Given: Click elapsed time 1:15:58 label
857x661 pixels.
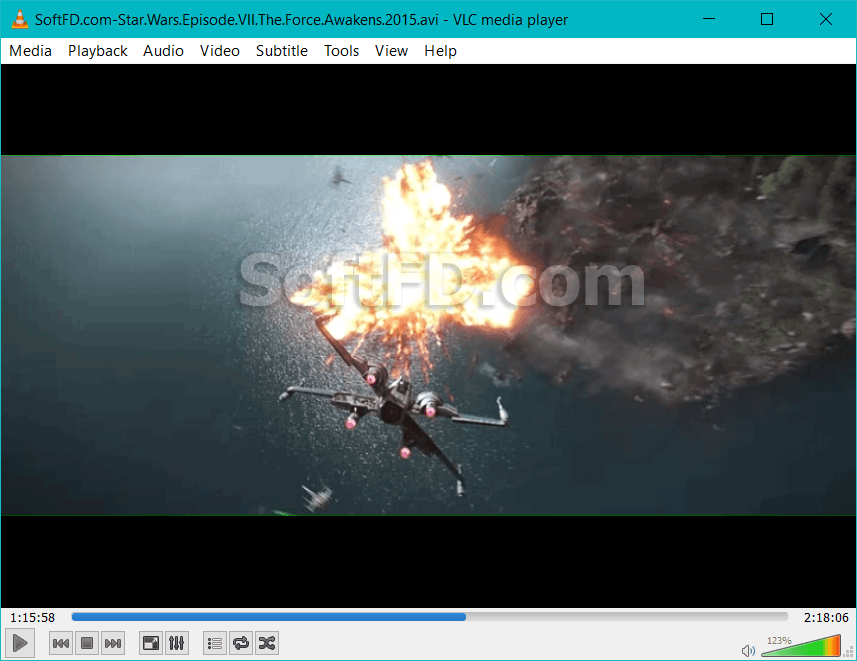Looking at the screenshot, I should click(x=33, y=618).
